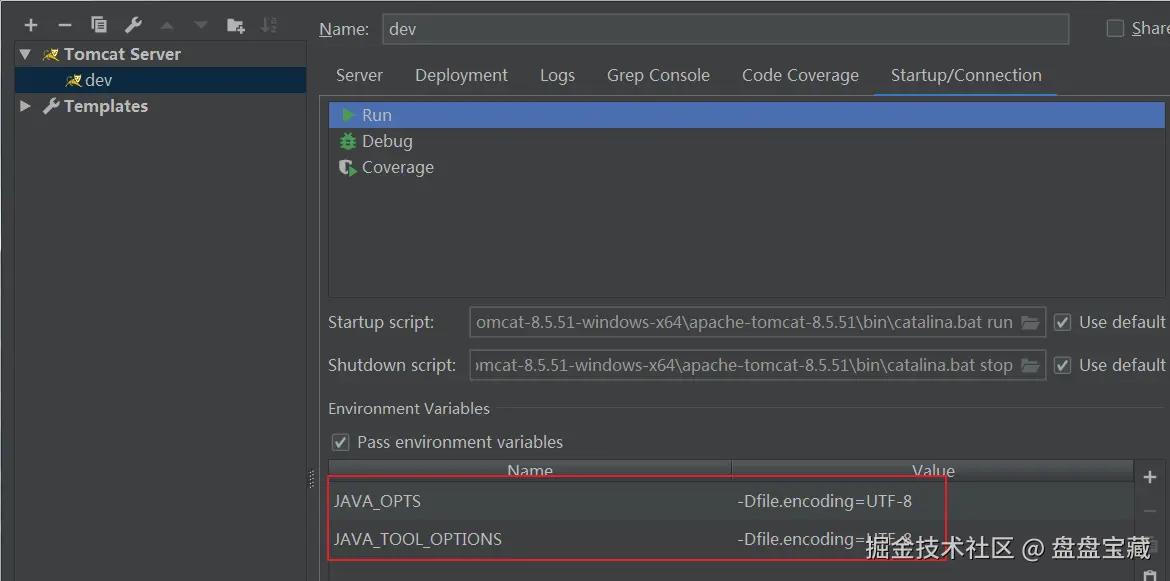Select Debug in the startup list
Screen dimensions: 1170x581
[386, 141]
